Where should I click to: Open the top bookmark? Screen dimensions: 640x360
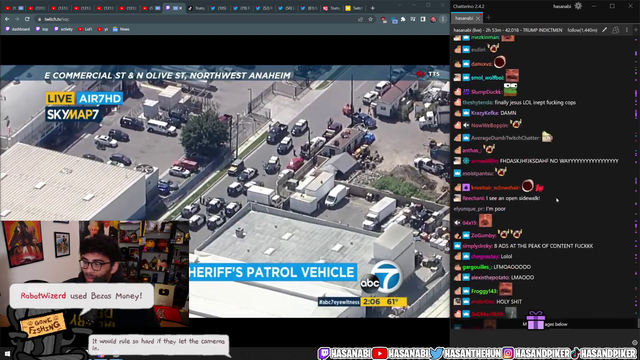[42, 29]
